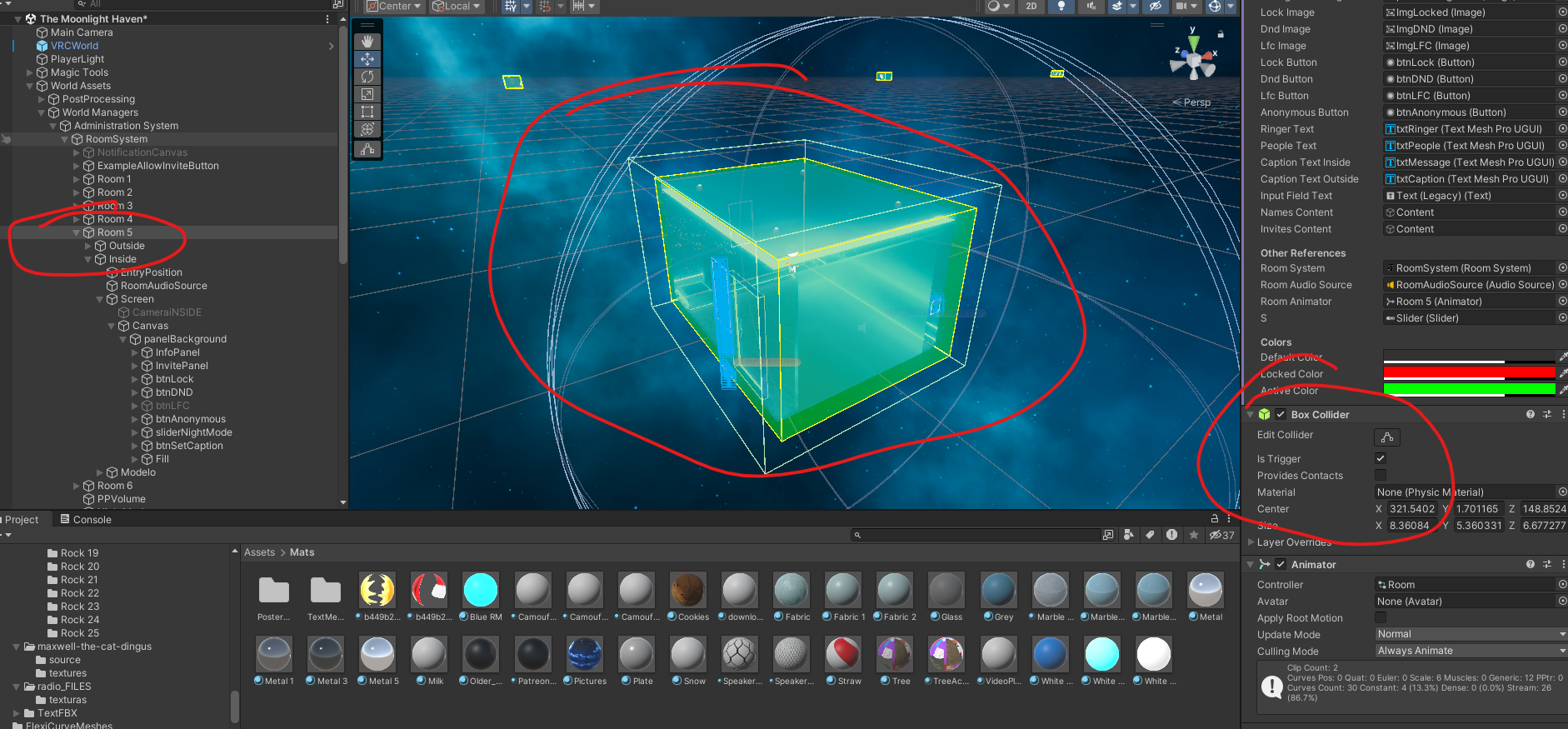The image size is (1568, 729).
Task: Uncheck the Is Trigger checkbox
Action: (1381, 458)
